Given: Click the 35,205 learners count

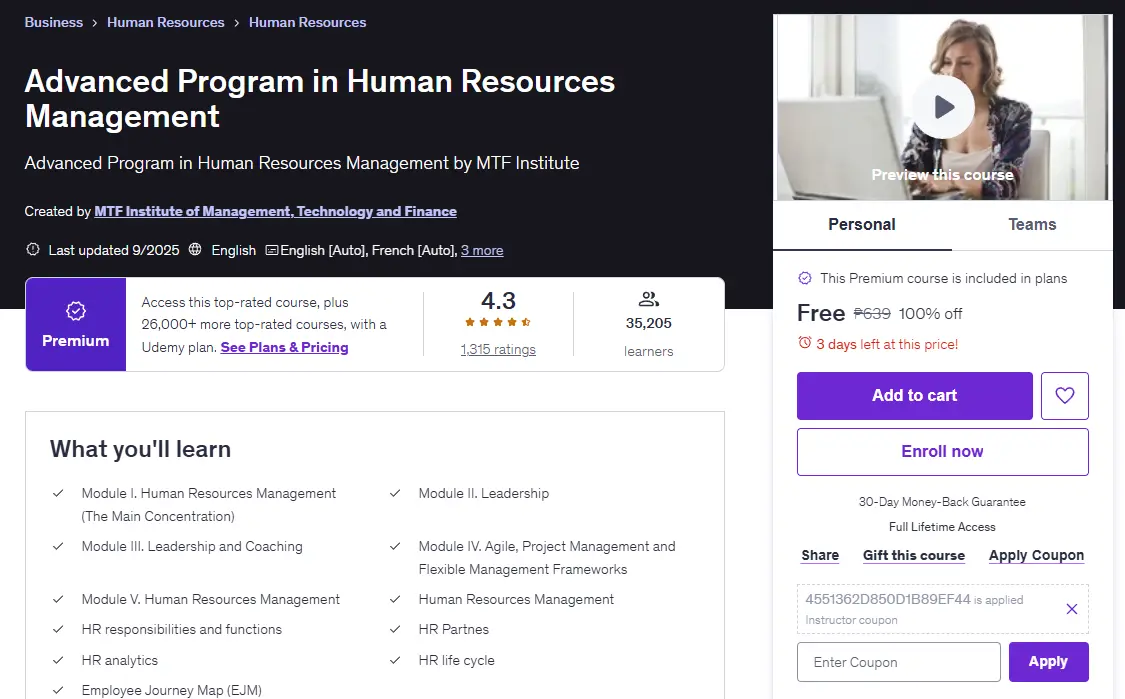Looking at the screenshot, I should pos(649,323).
